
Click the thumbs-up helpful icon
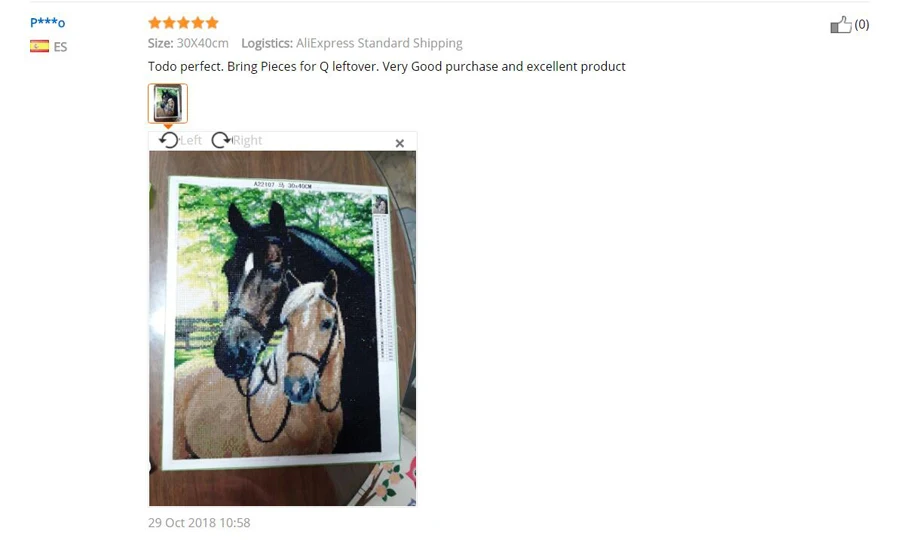click(840, 25)
